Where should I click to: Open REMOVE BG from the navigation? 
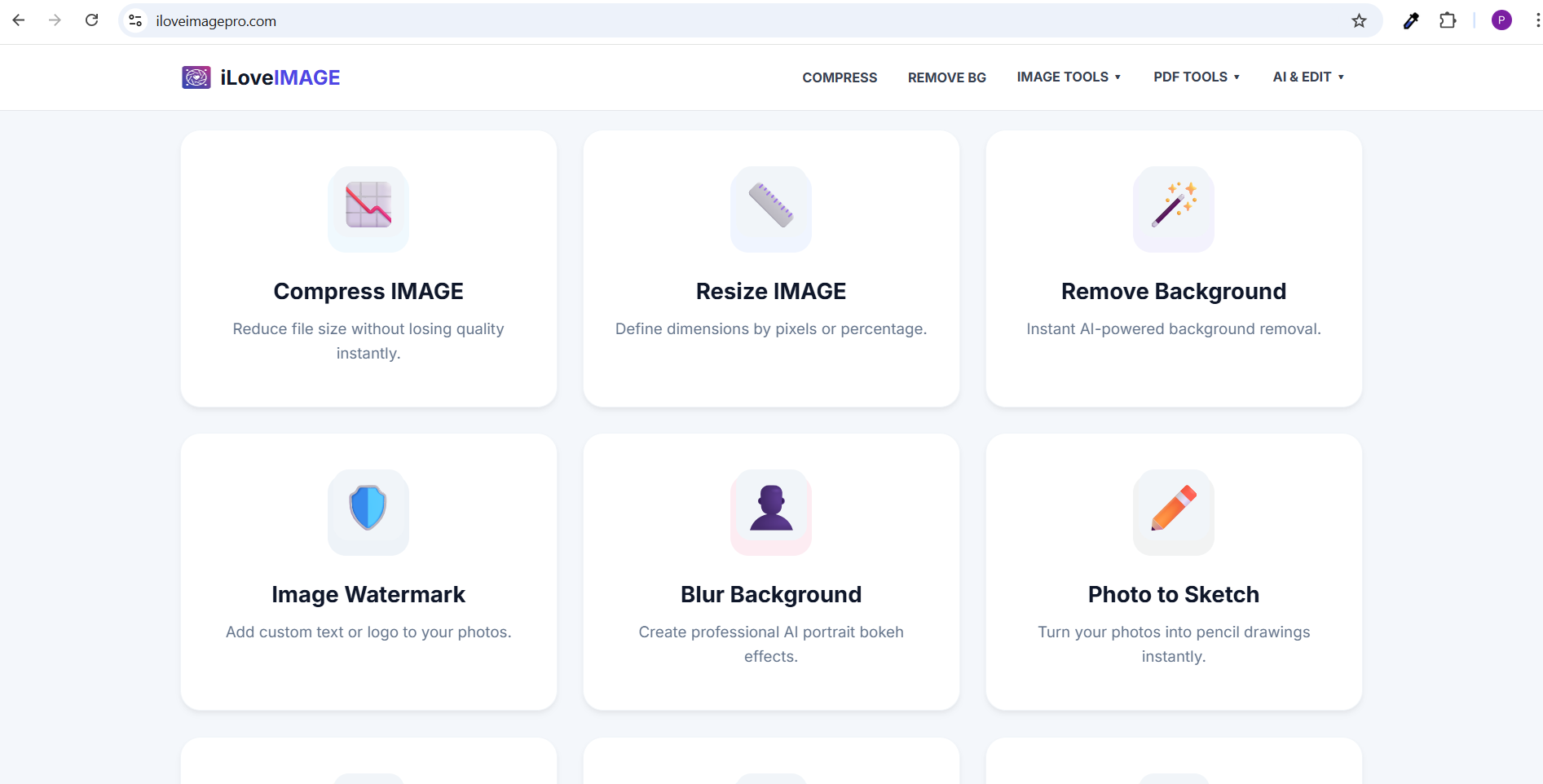point(947,77)
